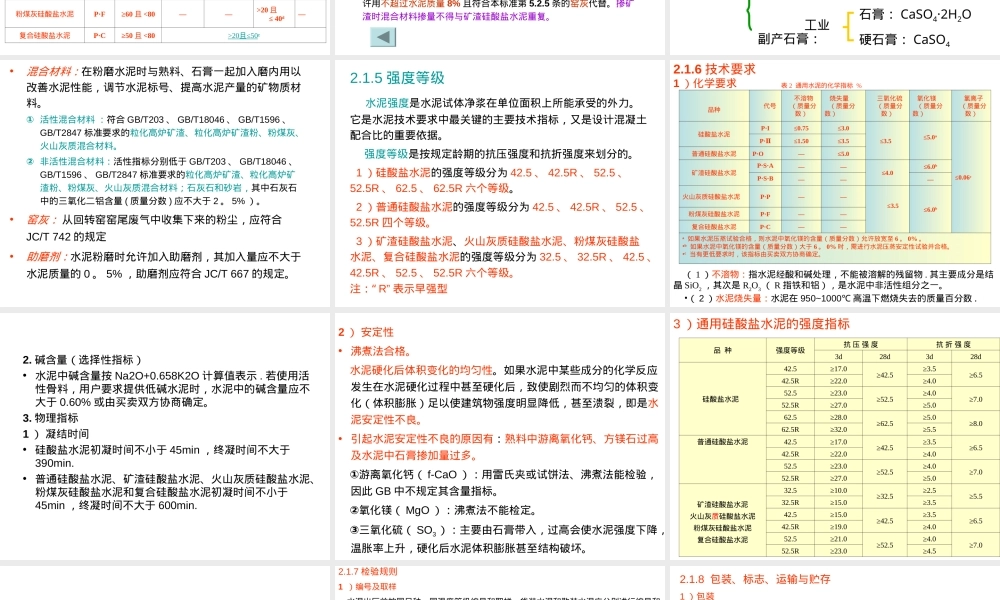Click the 1）编号及取样 subheading
1000x600 pixels.
pyautogui.click(x=367, y=587)
